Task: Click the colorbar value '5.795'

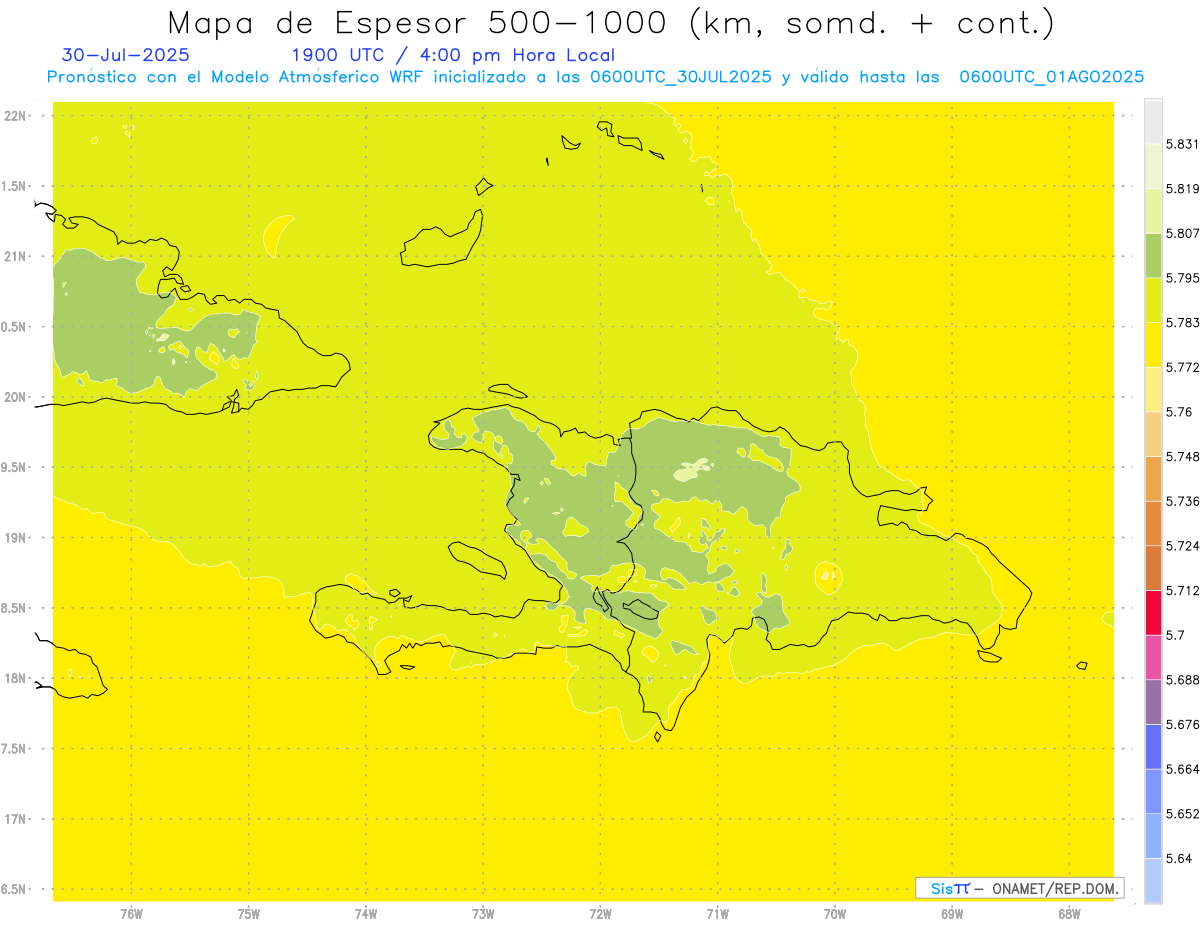Action: click(1182, 278)
